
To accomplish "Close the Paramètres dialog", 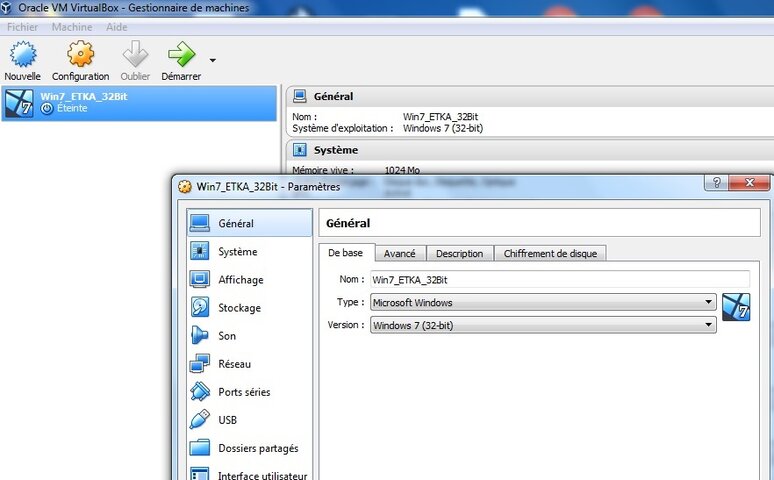I will [749, 183].
